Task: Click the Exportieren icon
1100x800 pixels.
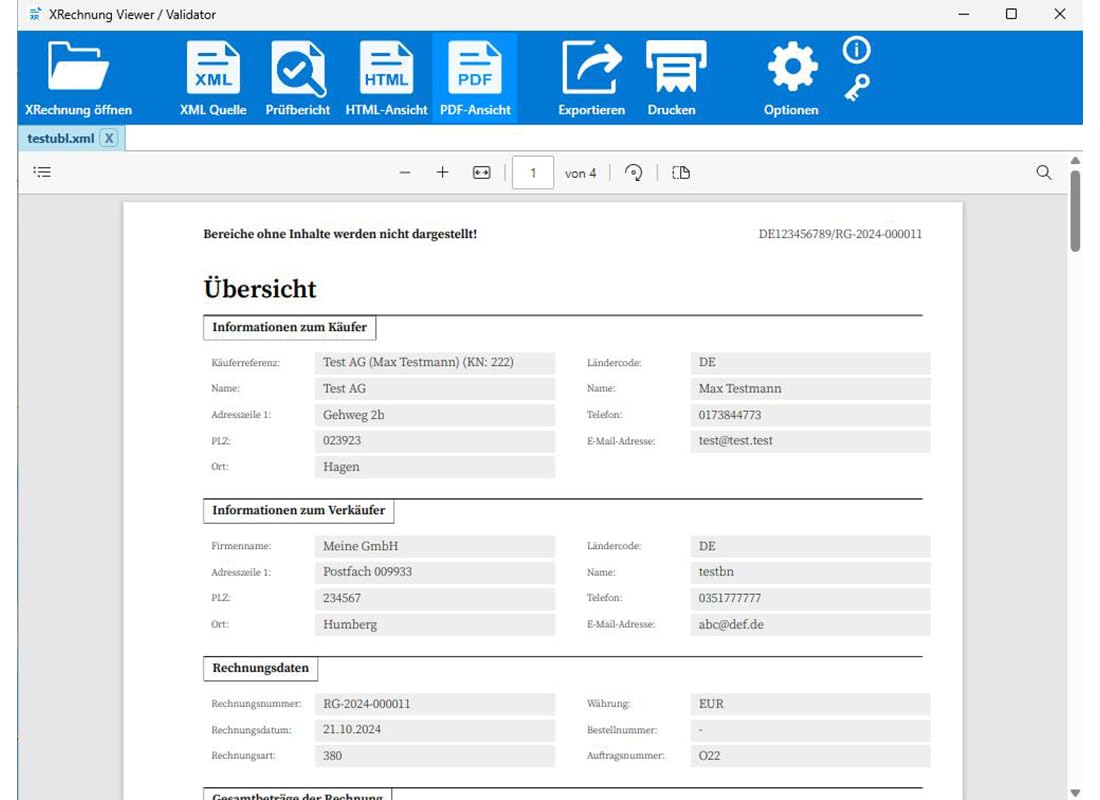Action: pyautogui.click(x=591, y=78)
